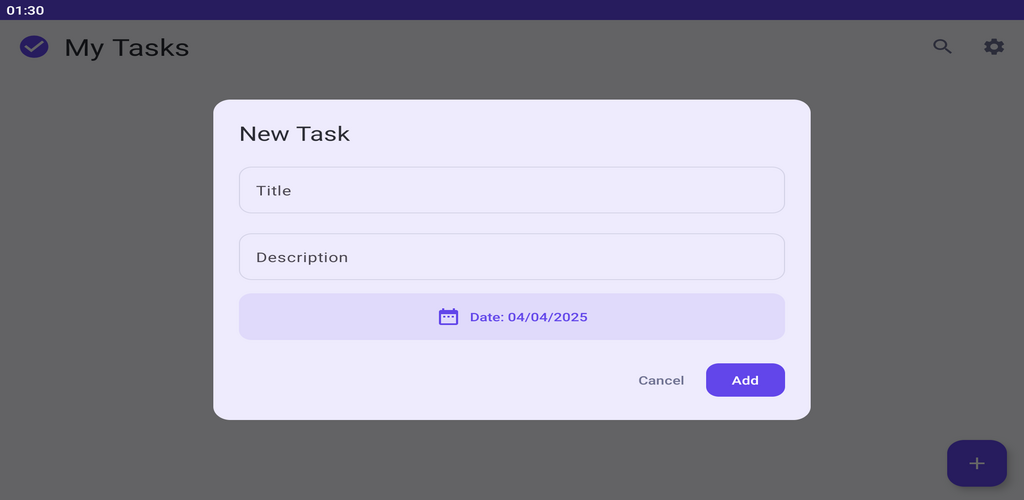Tap the plus floating action button
1024x500 pixels.
976,463
